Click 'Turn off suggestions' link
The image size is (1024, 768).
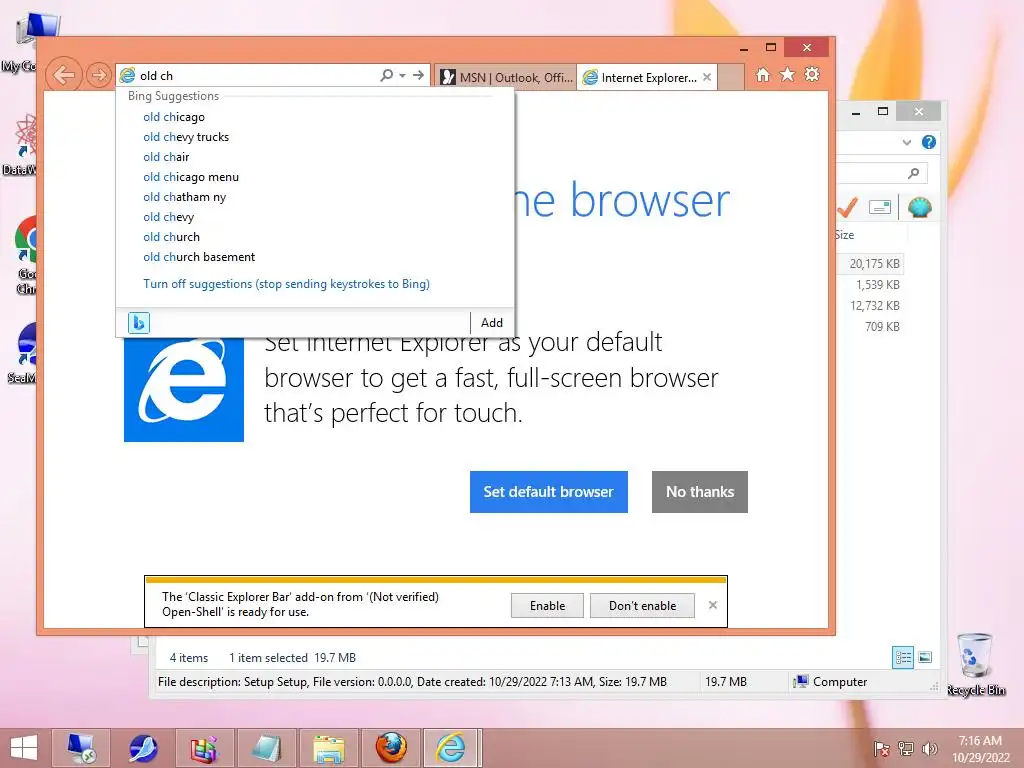click(x=286, y=284)
